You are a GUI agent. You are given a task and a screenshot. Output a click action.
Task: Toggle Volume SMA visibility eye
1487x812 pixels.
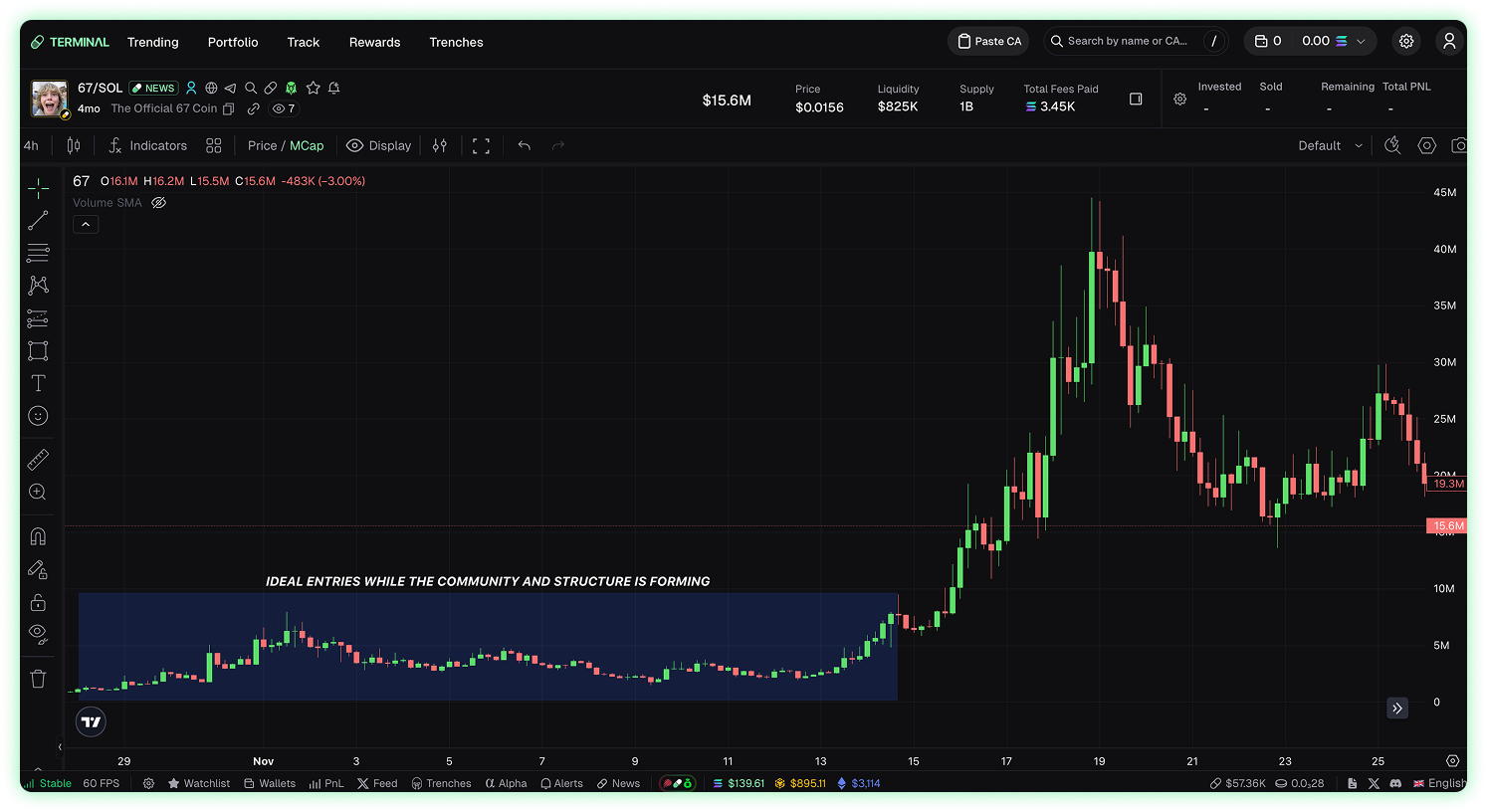click(158, 203)
